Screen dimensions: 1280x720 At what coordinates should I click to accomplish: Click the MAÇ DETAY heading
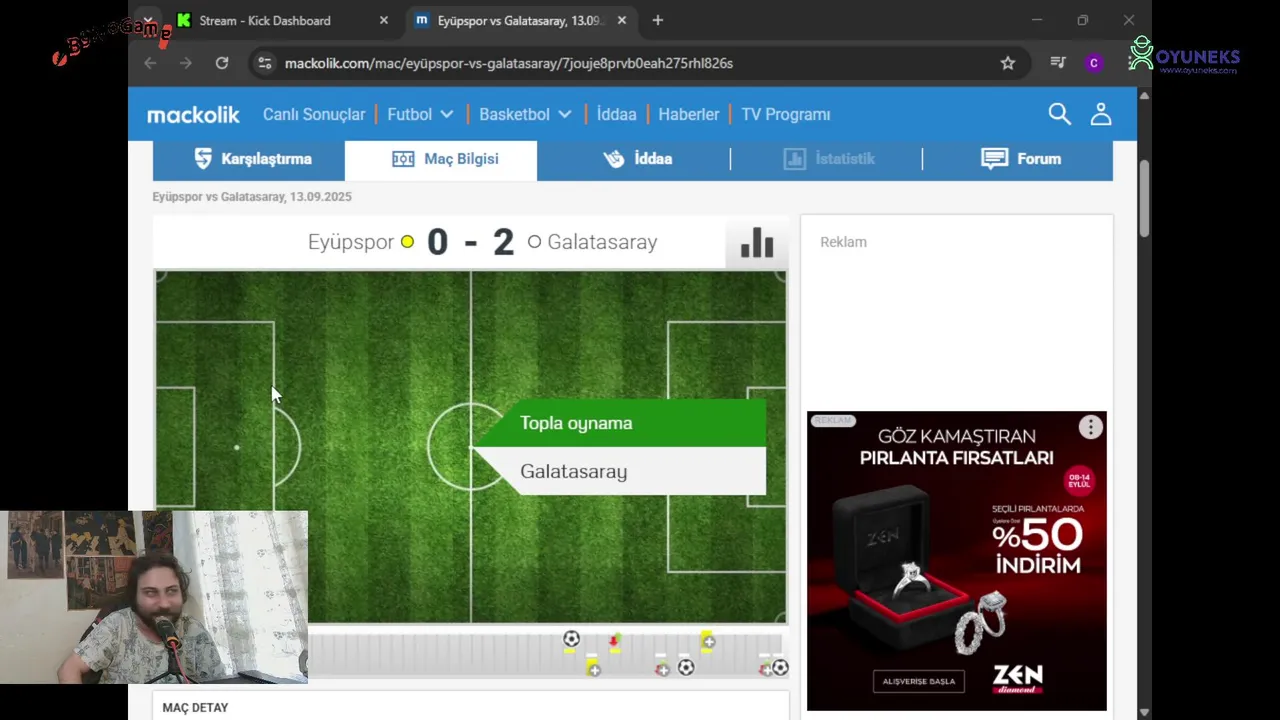pos(195,707)
